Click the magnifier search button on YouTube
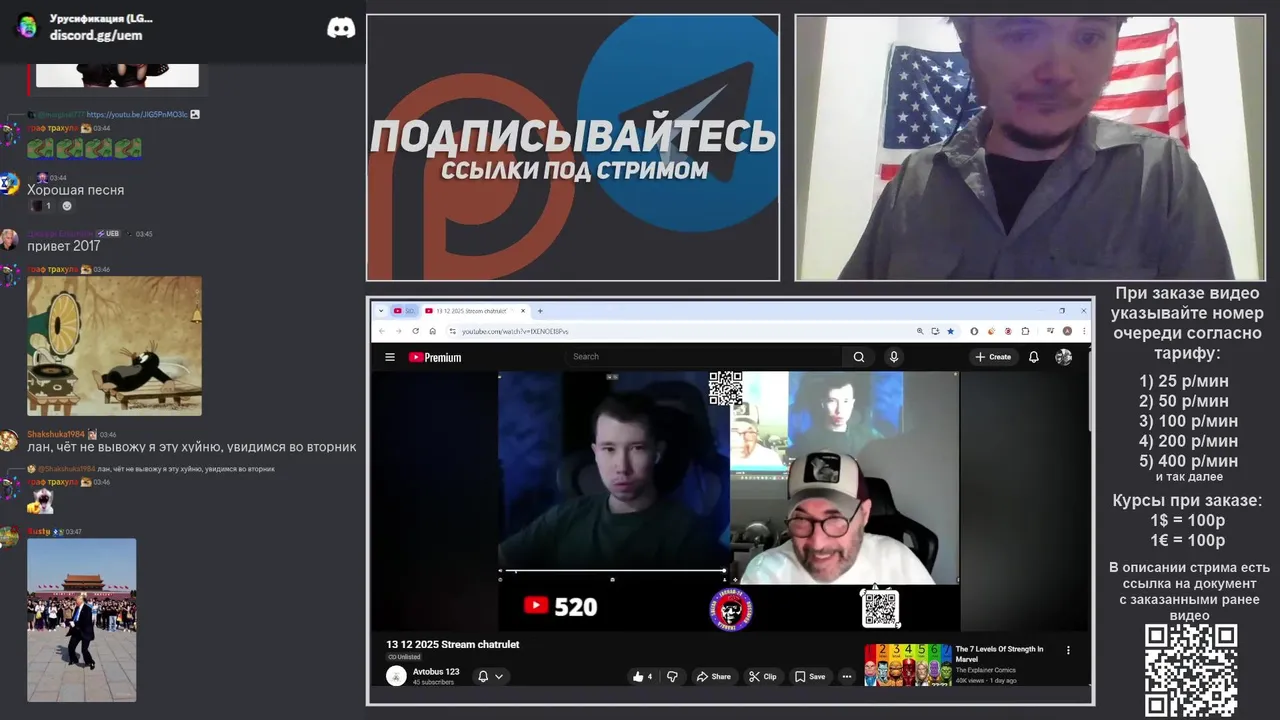Image resolution: width=1280 pixels, height=720 pixels. point(858,357)
